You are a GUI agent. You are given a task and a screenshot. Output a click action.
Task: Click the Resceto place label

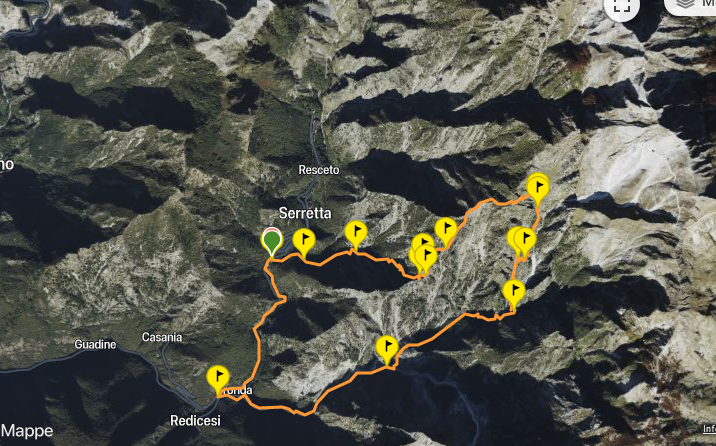tap(319, 170)
